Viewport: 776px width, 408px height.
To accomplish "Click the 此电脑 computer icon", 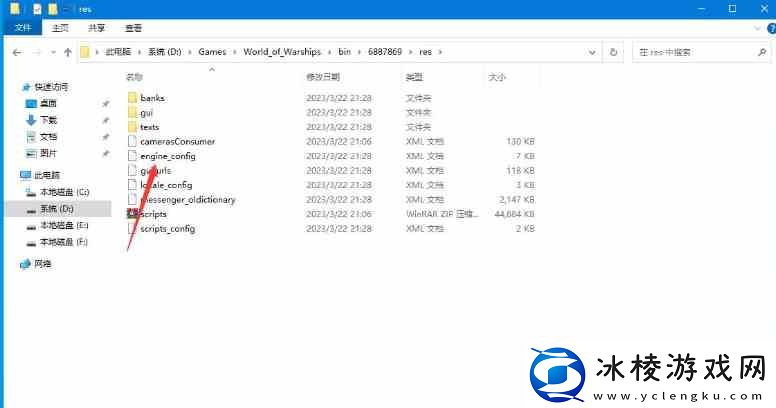I will 25,175.
